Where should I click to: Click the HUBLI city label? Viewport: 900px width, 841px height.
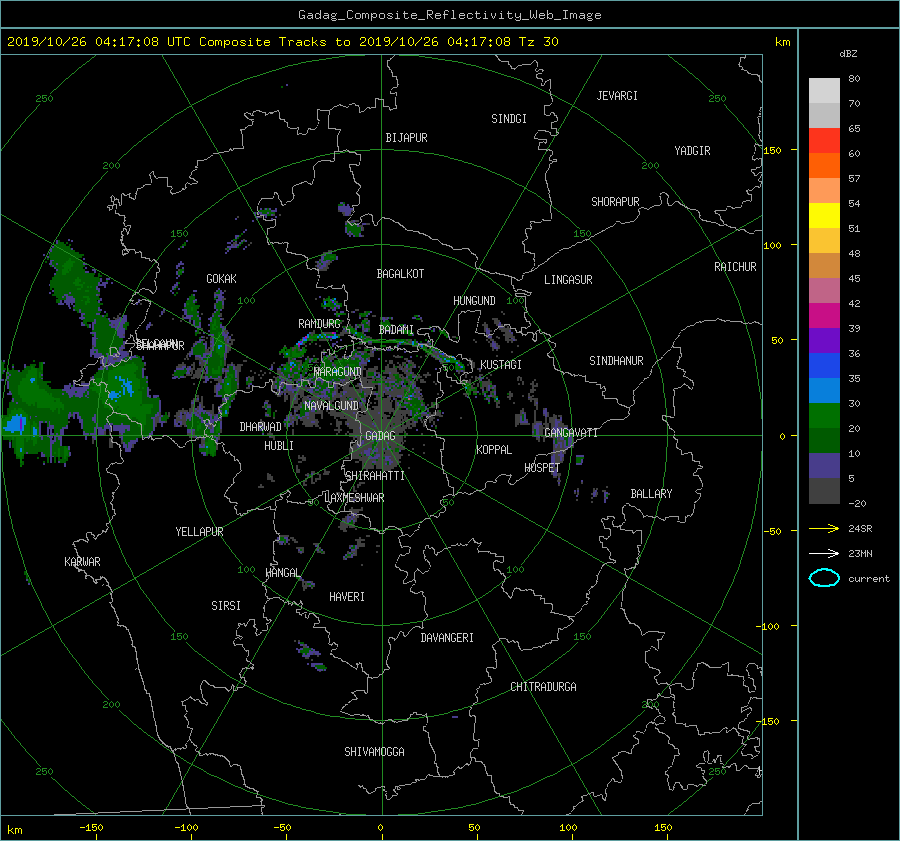(279, 446)
